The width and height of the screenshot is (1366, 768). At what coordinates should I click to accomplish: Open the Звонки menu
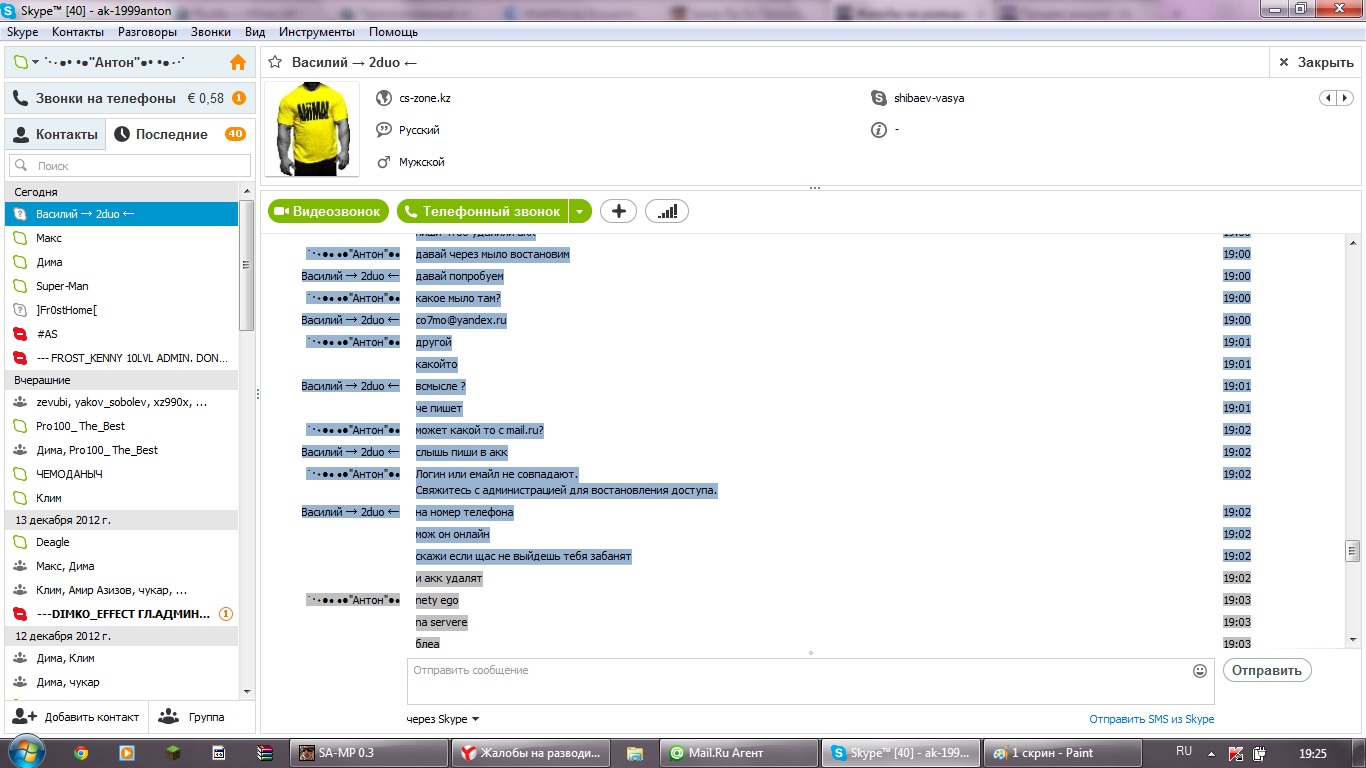coord(211,32)
